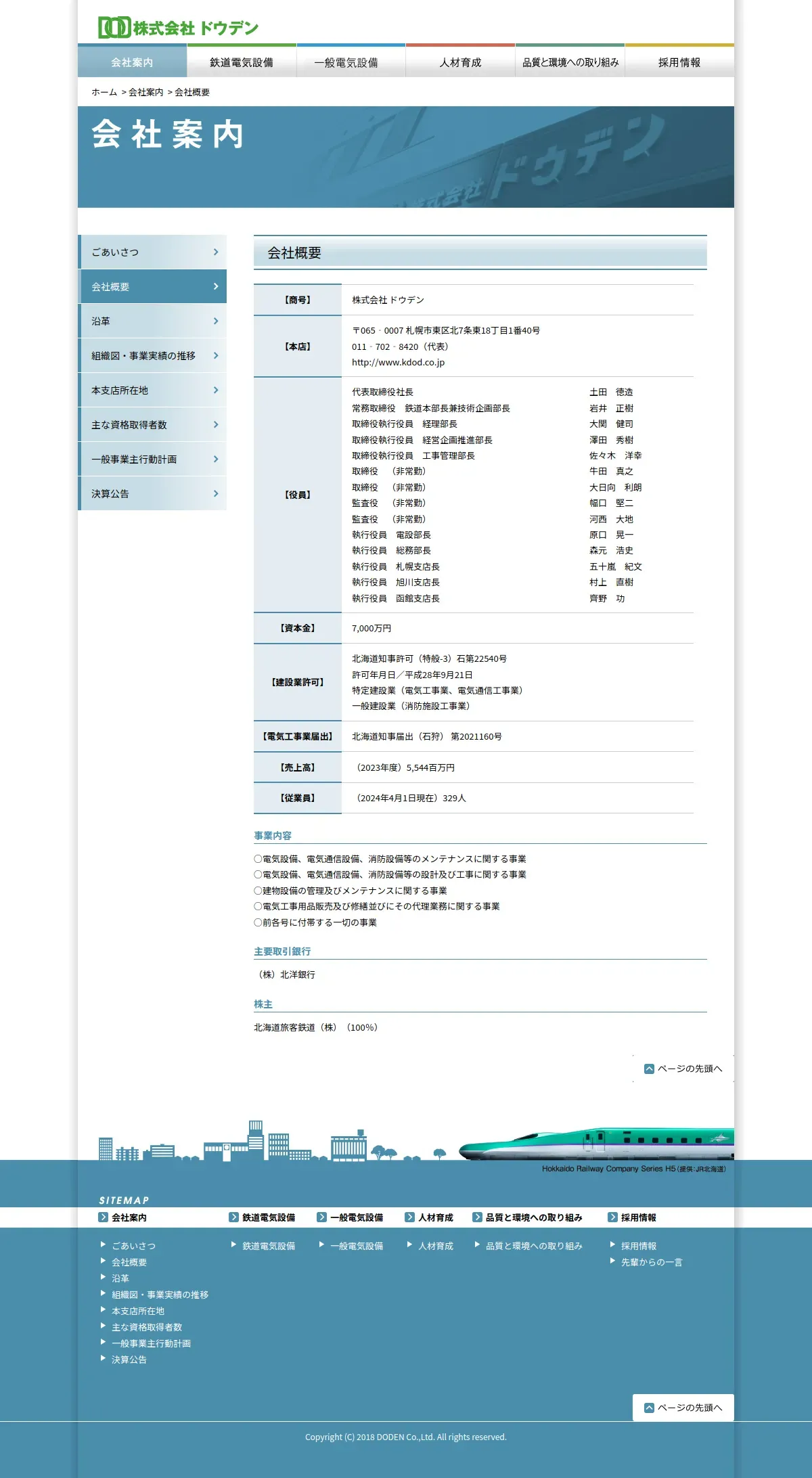Select 決算公告 in the side menu

(x=152, y=493)
